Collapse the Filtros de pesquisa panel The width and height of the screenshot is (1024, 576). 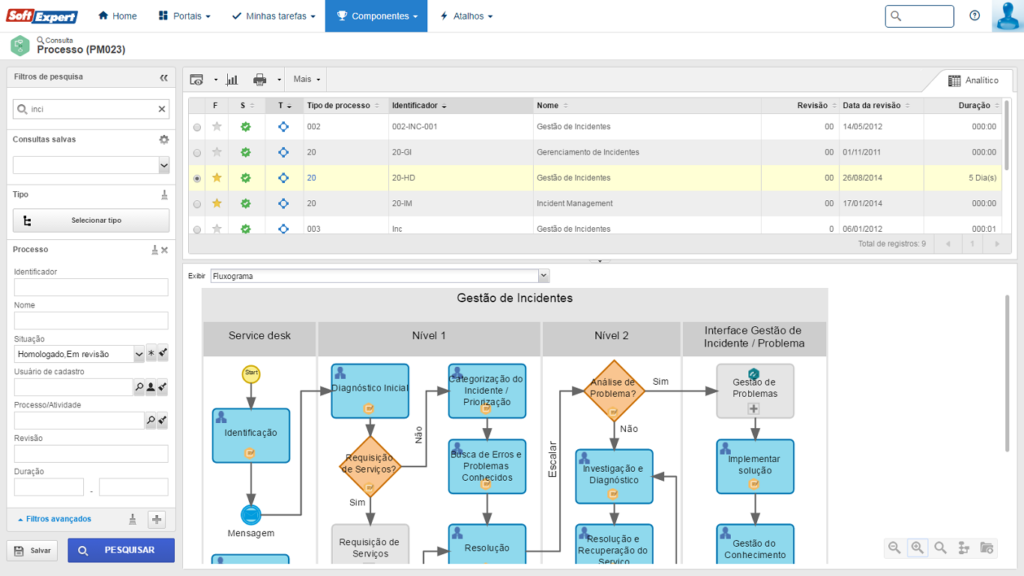click(164, 77)
